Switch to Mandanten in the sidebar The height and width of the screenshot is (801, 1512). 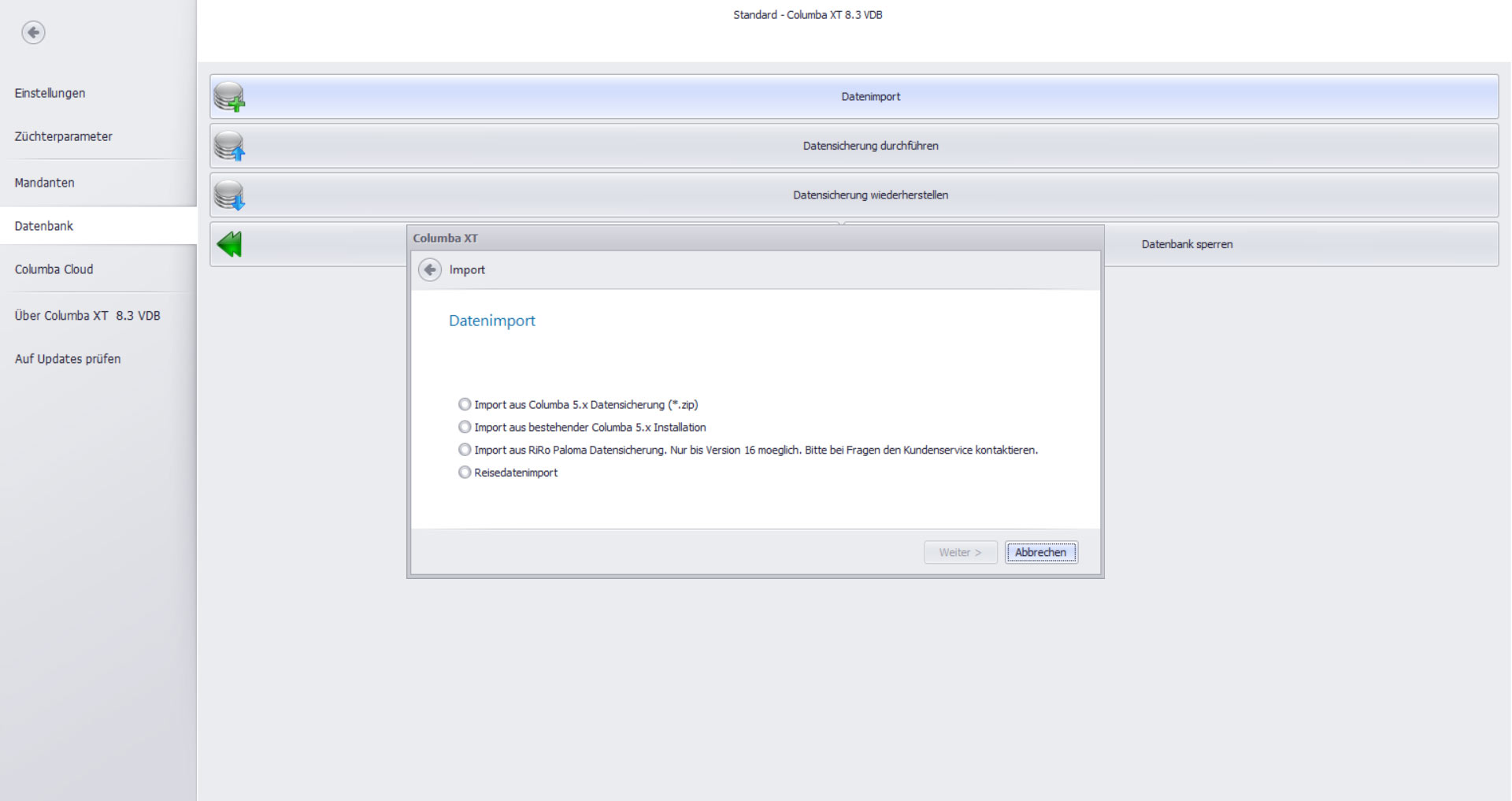point(44,183)
